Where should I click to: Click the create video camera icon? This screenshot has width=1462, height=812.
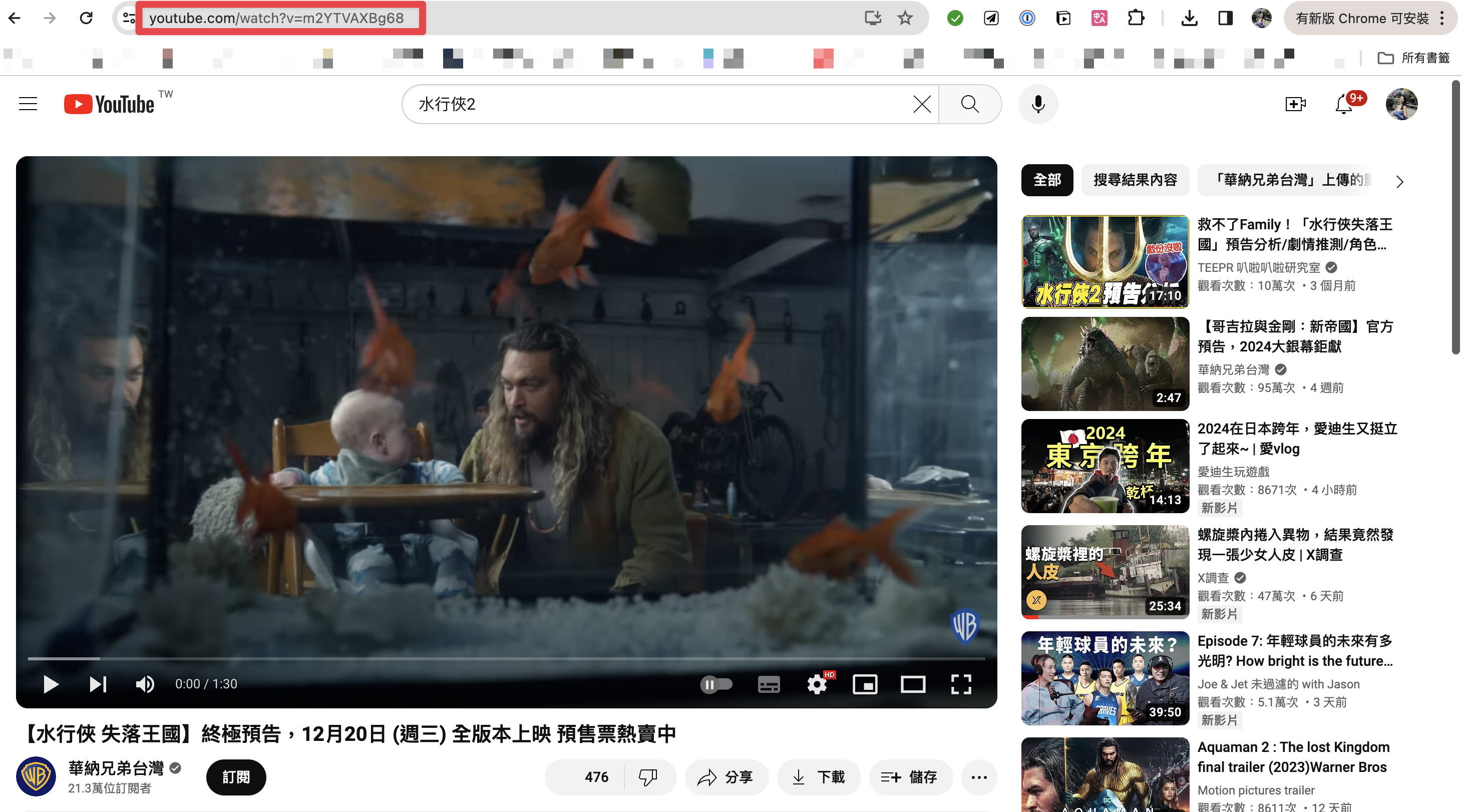[1295, 105]
